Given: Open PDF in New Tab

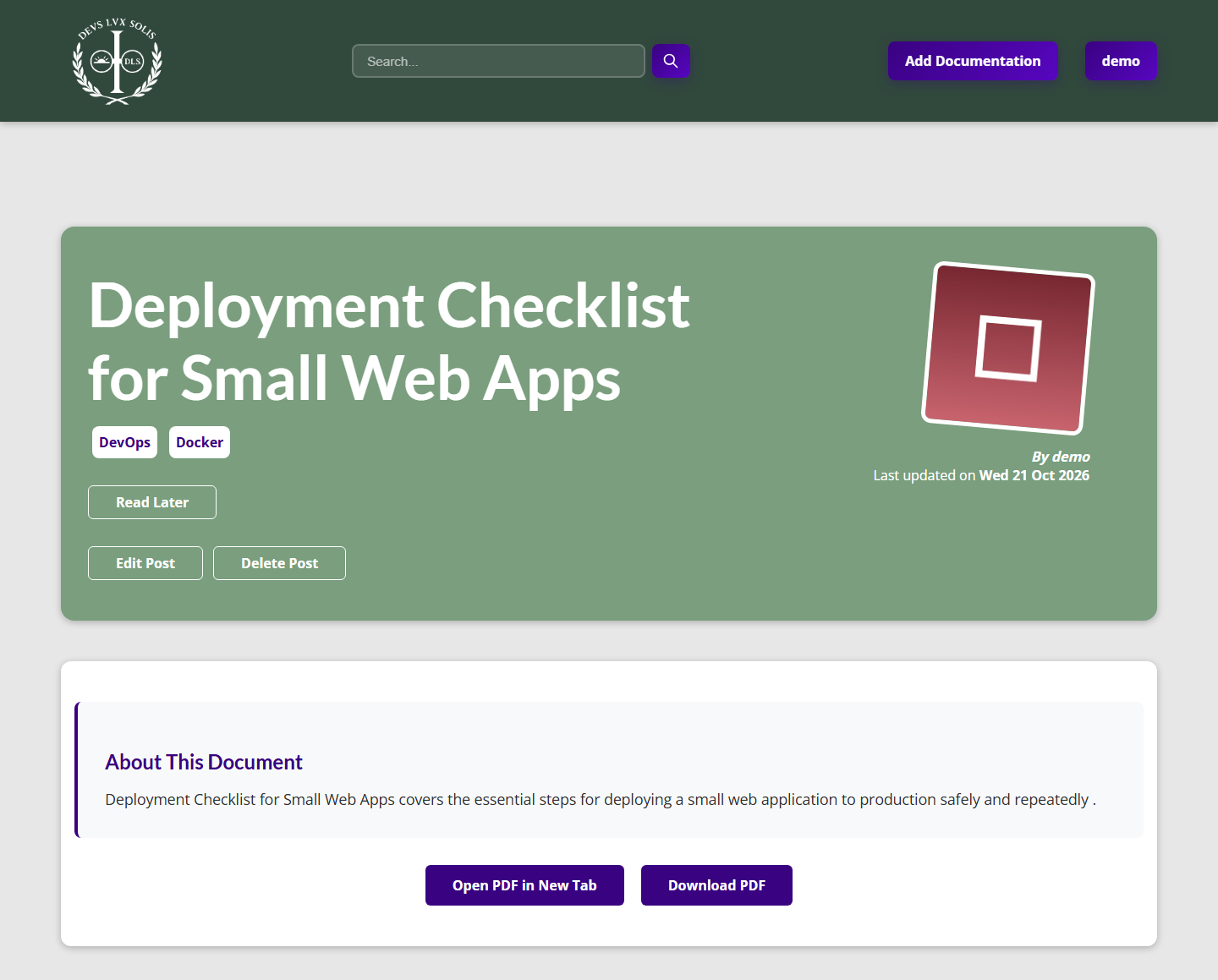Looking at the screenshot, I should [524, 885].
